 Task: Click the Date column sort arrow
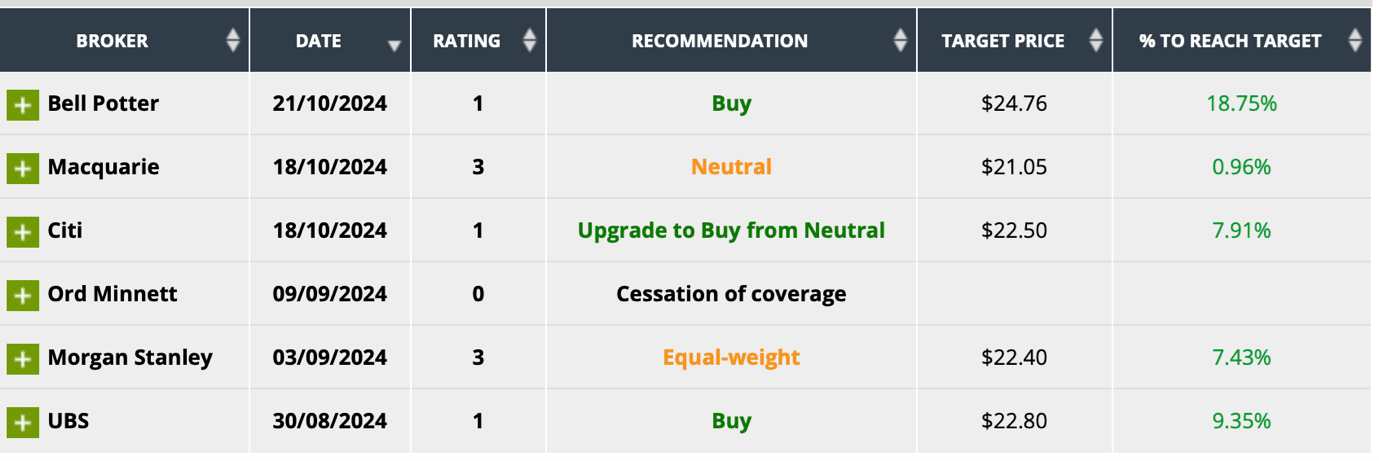(394, 44)
